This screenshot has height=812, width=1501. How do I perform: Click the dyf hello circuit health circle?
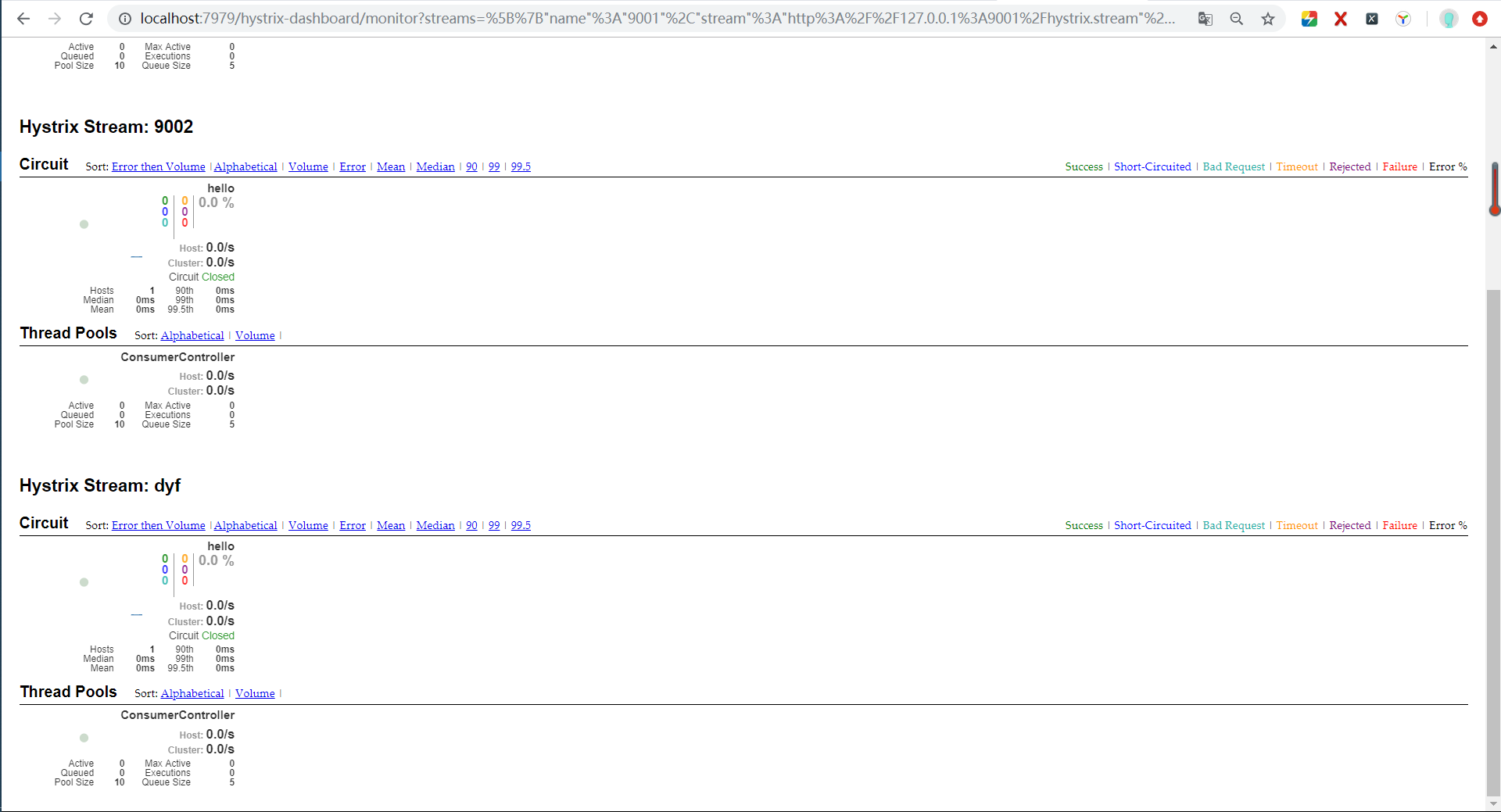click(84, 582)
